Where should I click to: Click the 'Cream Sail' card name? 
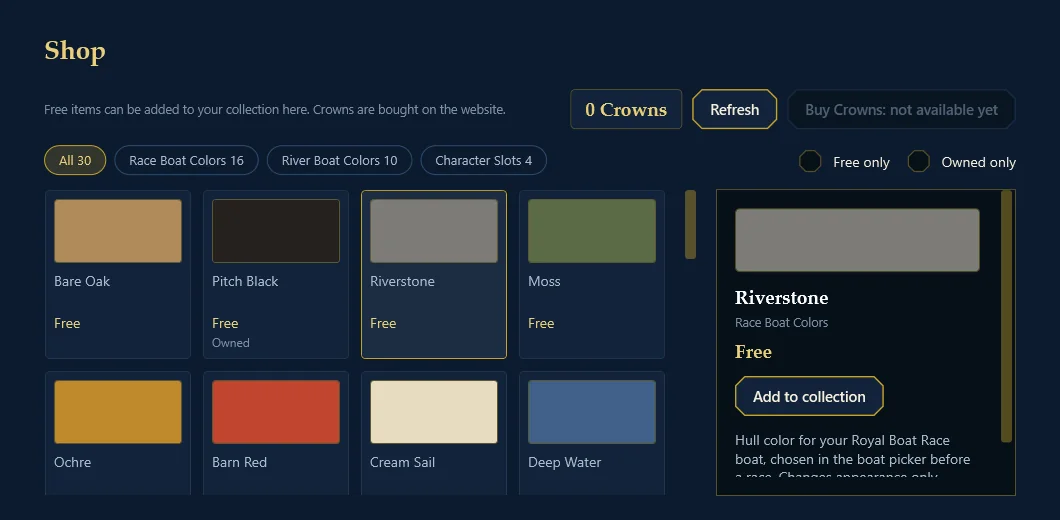tap(402, 463)
